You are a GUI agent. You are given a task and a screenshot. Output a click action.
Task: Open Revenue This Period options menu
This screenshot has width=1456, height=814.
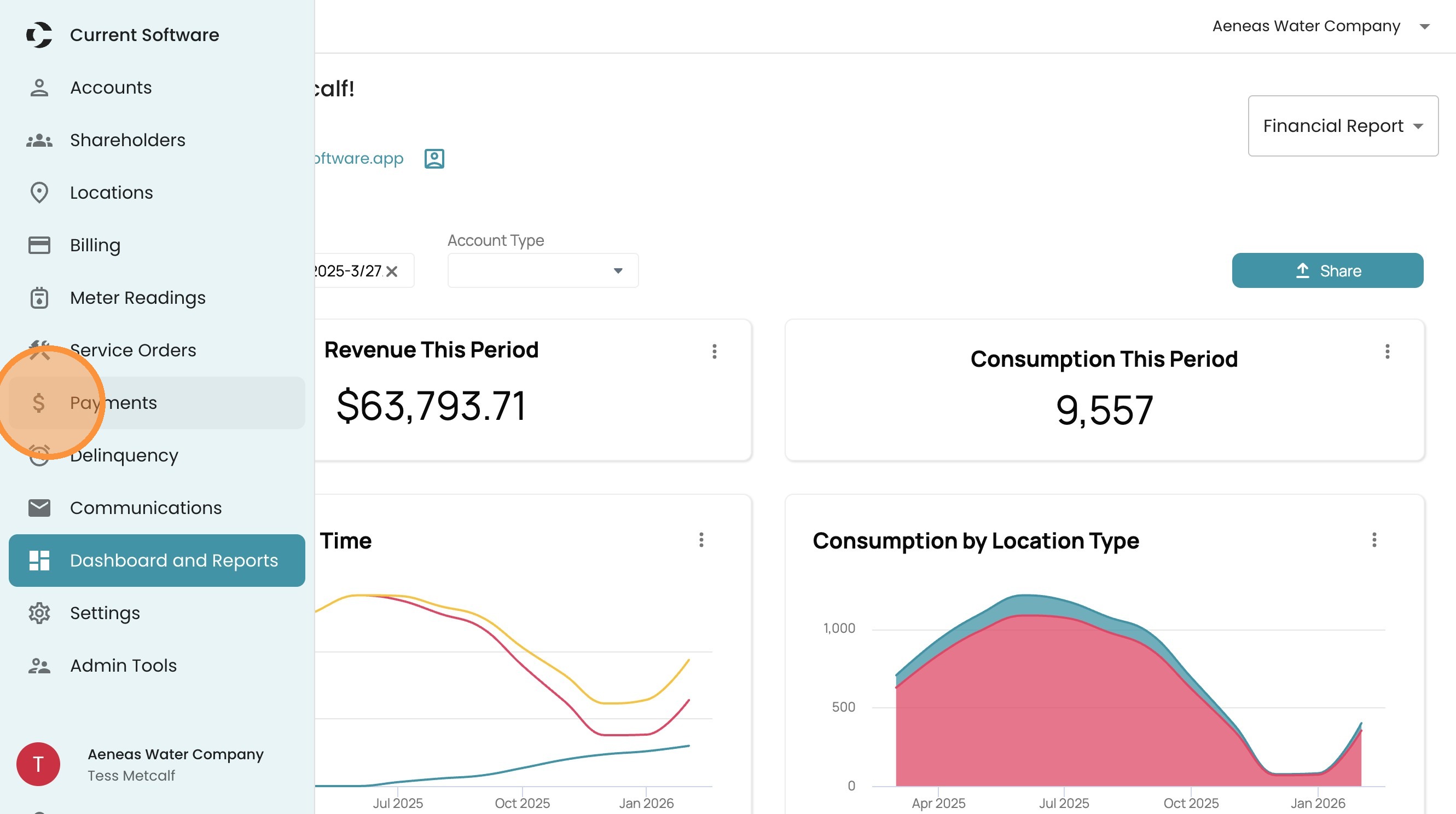[715, 351]
